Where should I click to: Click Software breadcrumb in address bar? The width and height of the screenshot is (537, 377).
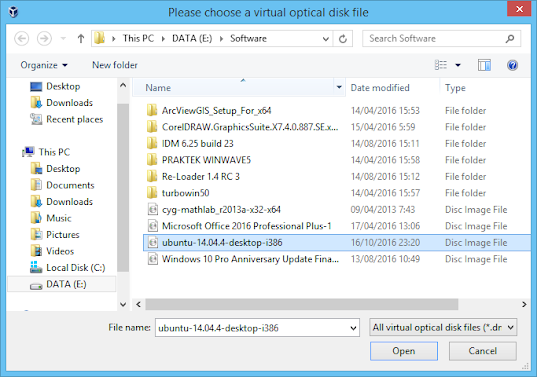pyautogui.click(x=248, y=38)
